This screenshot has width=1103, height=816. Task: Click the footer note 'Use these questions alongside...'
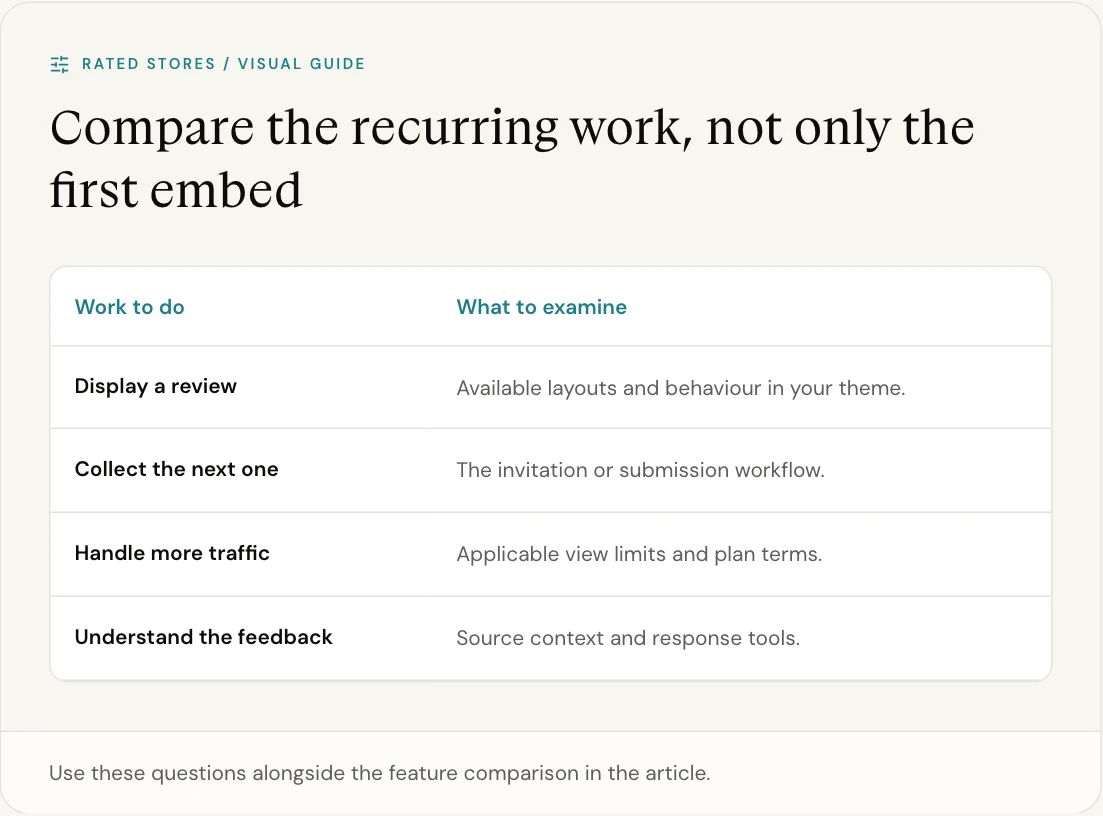tap(380, 773)
